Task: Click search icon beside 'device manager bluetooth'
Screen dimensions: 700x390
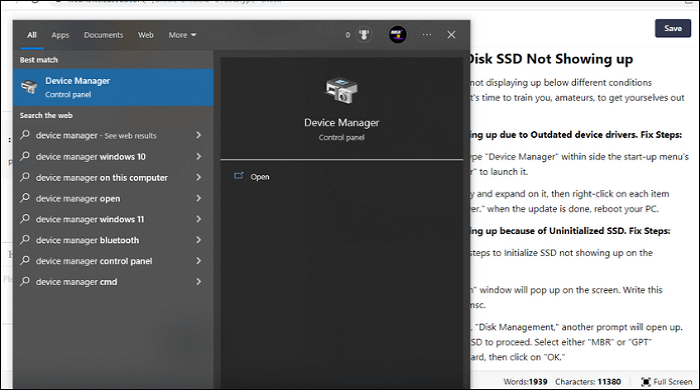Action: point(25,240)
